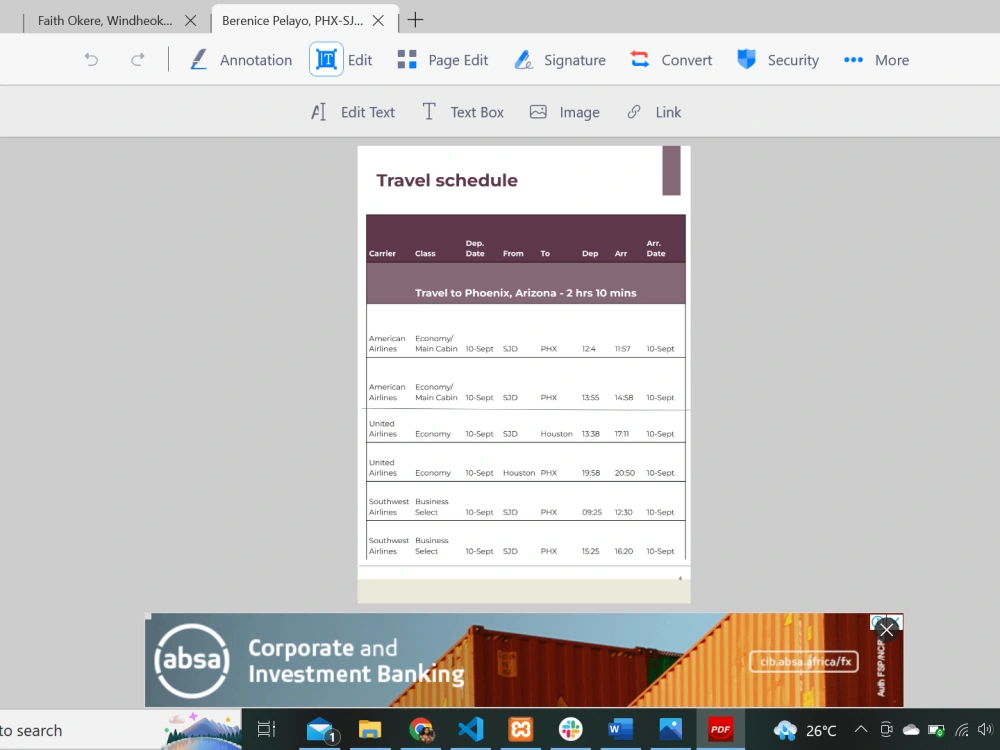Choose the Text Box tool
Image resolution: width=1000 pixels, height=750 pixels.
click(463, 112)
